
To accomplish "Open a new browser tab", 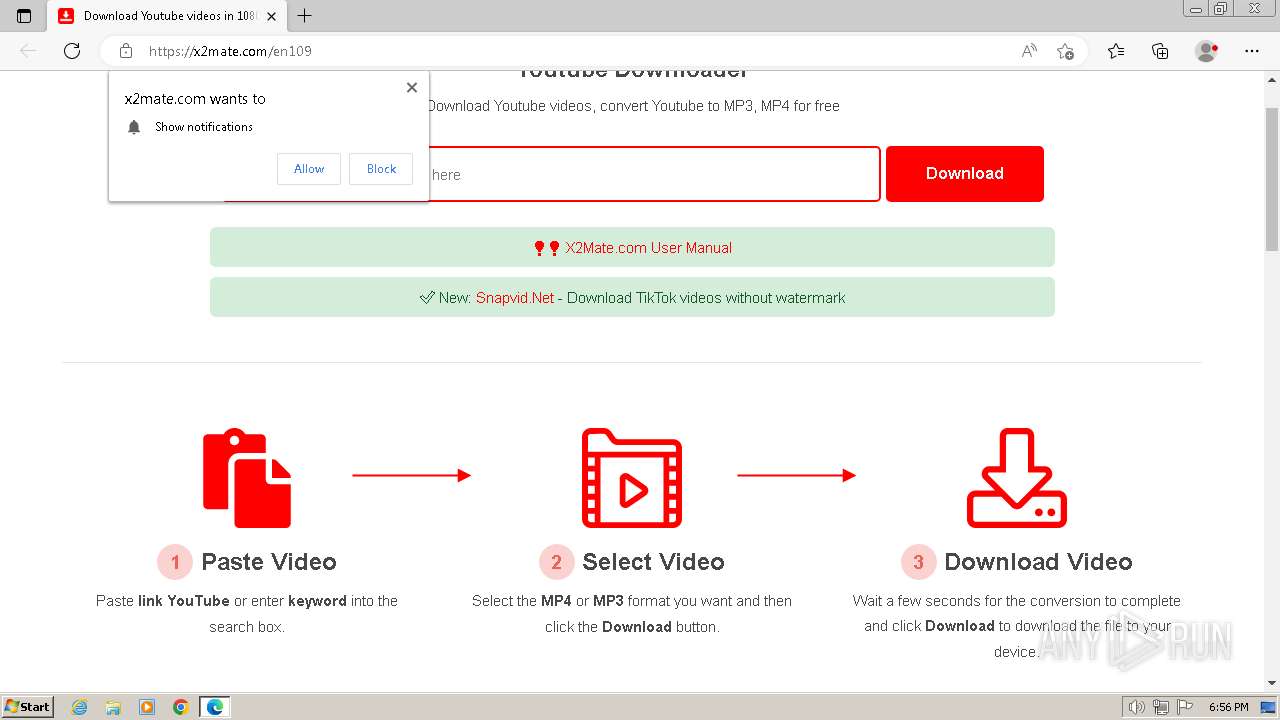I will pos(305,16).
